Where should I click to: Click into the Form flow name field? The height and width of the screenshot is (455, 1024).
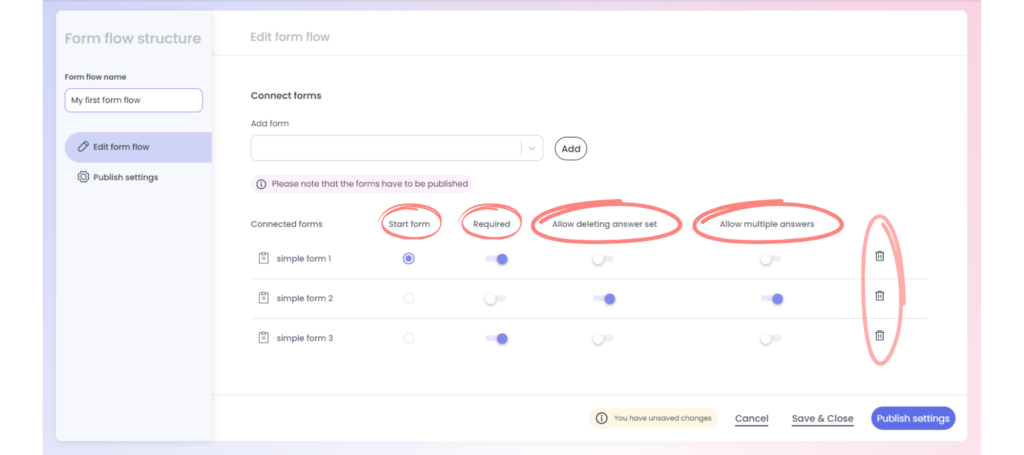click(x=133, y=101)
